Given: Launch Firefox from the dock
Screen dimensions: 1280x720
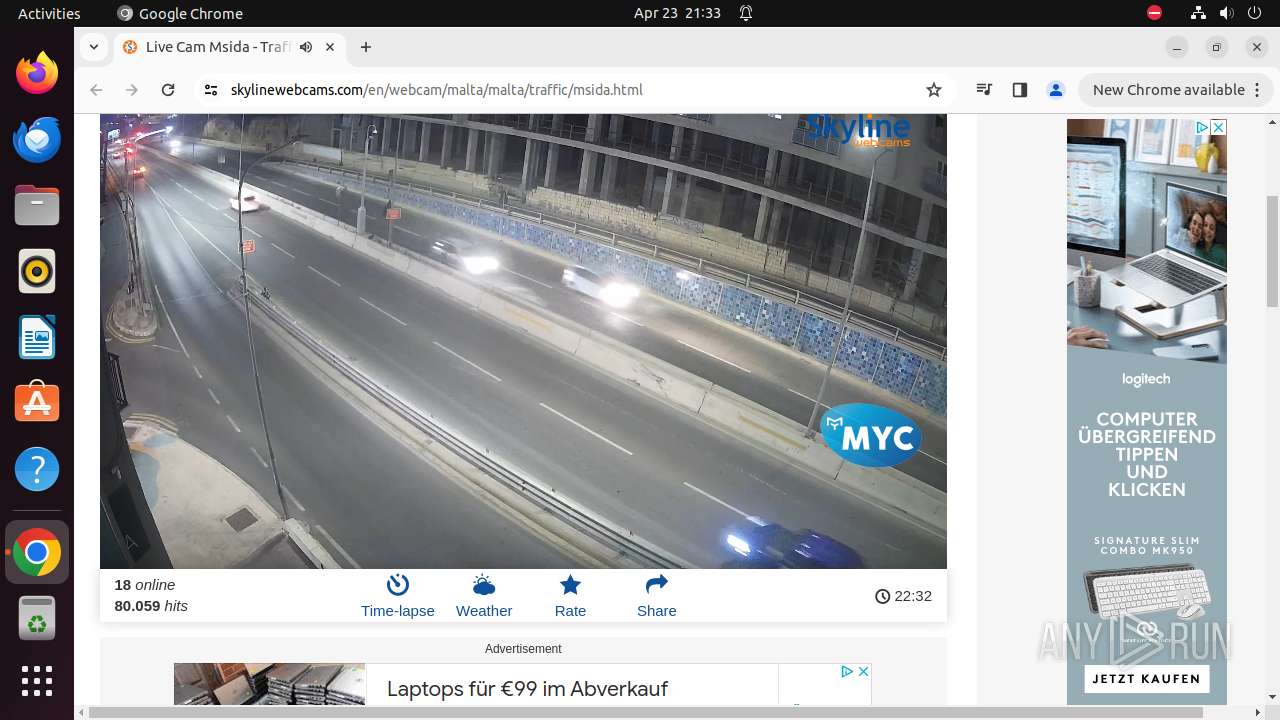Looking at the screenshot, I should click(x=37, y=73).
